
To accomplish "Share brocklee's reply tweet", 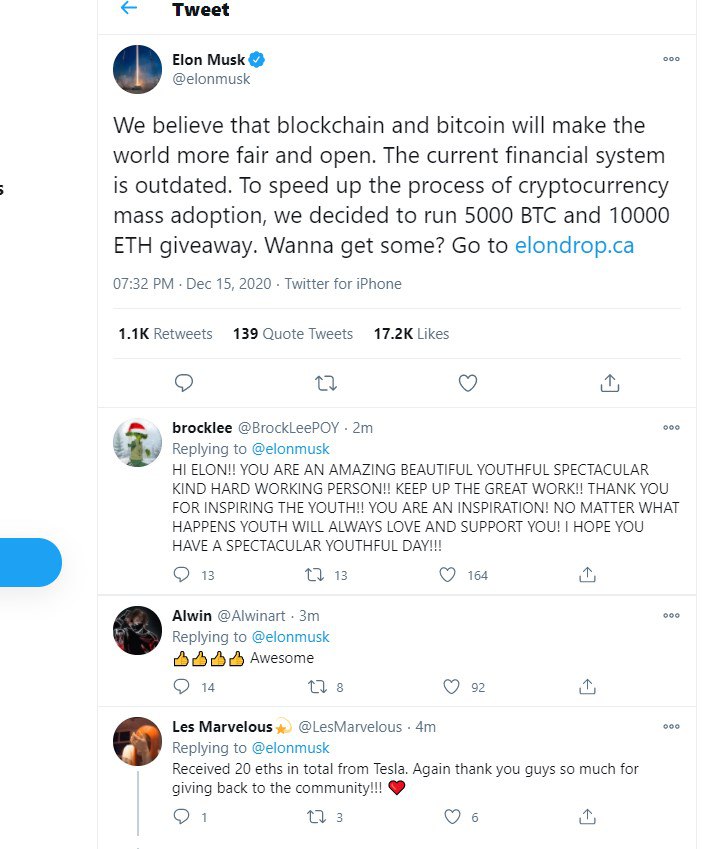I will pos(588,575).
